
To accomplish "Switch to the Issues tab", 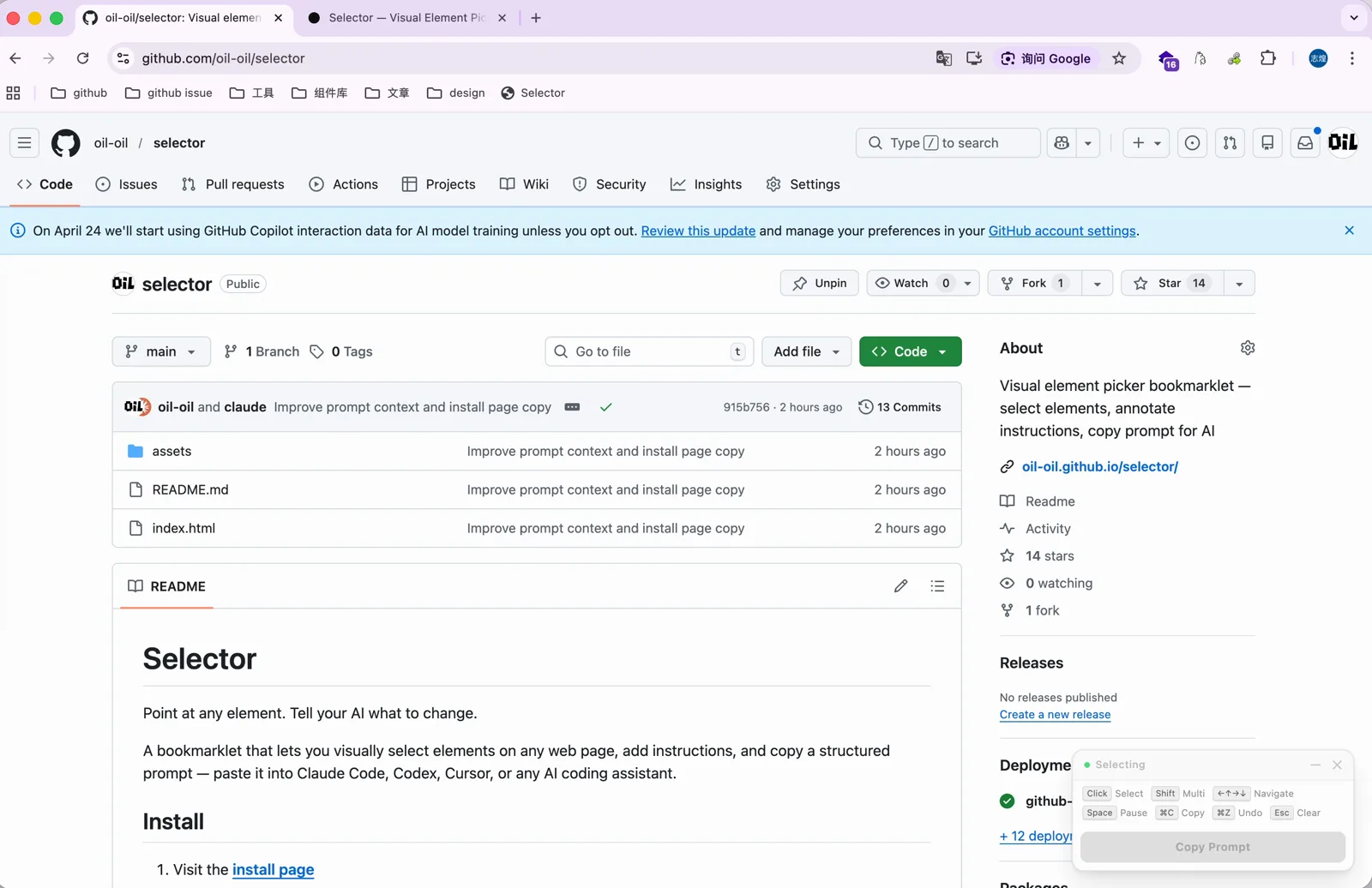I will [x=127, y=184].
